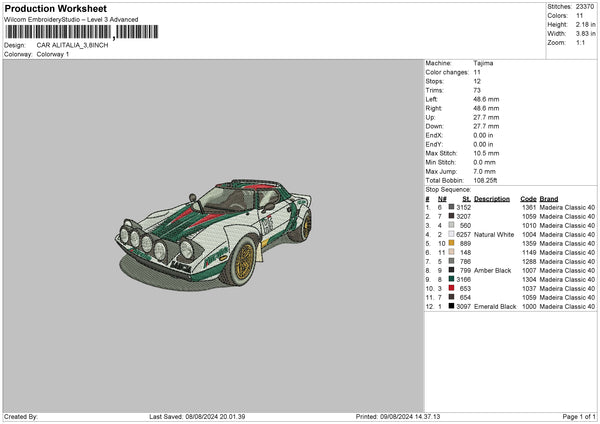This screenshot has height=424, width=600.
Task: Click the 'Brand' column header
Action: coord(549,199)
